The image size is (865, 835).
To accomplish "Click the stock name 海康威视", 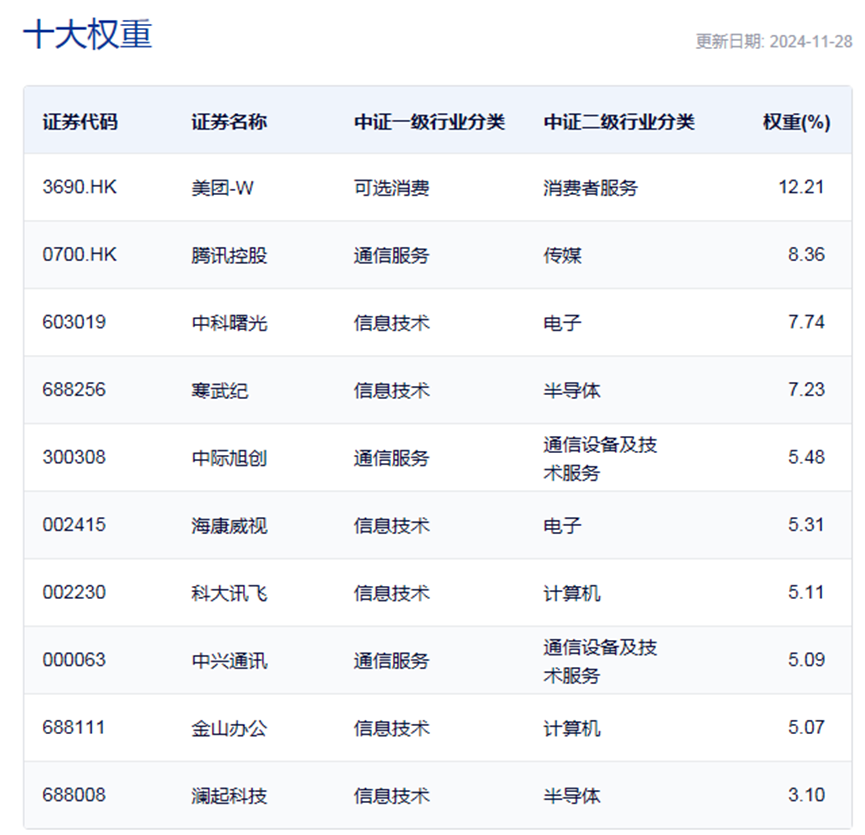I will point(229,526).
